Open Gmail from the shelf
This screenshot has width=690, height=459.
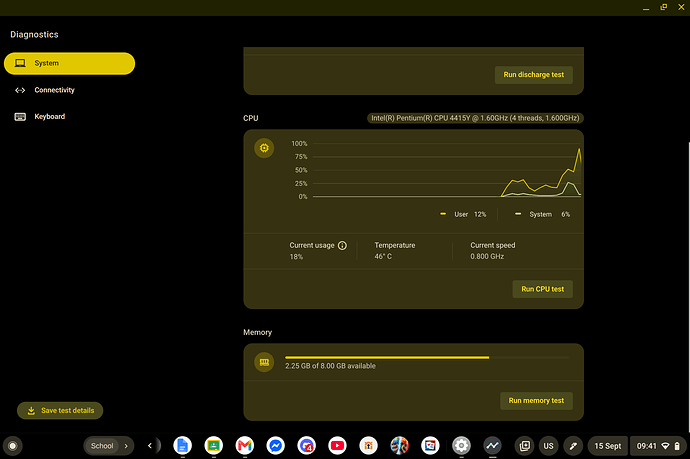point(245,446)
